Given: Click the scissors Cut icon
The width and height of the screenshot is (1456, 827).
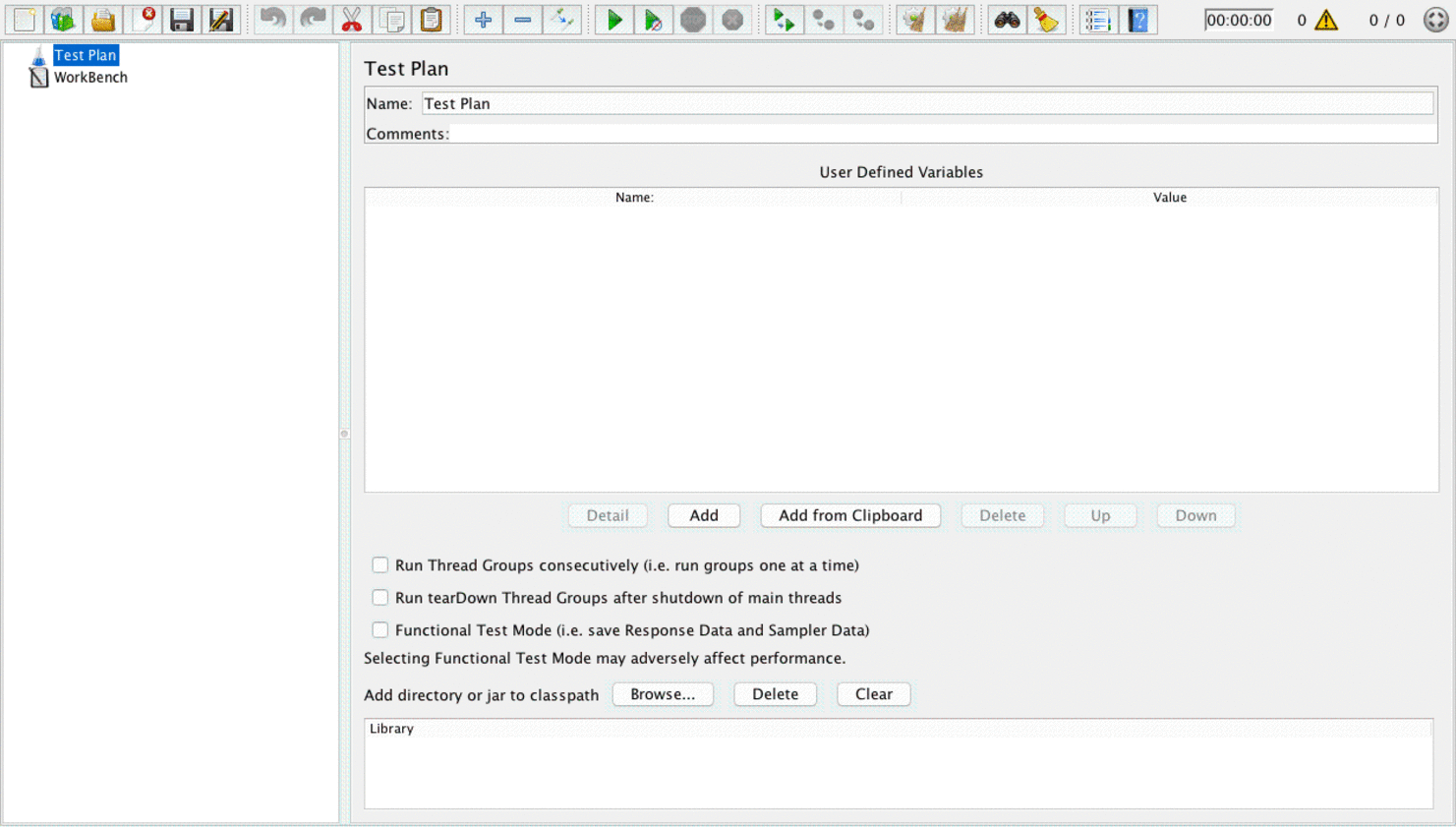Looking at the screenshot, I should click(x=351, y=20).
